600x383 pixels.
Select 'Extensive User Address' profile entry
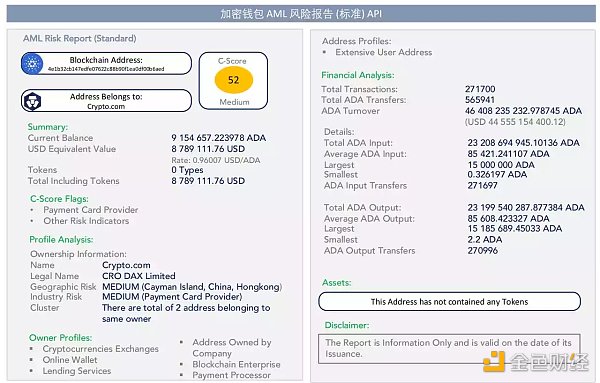coord(384,52)
